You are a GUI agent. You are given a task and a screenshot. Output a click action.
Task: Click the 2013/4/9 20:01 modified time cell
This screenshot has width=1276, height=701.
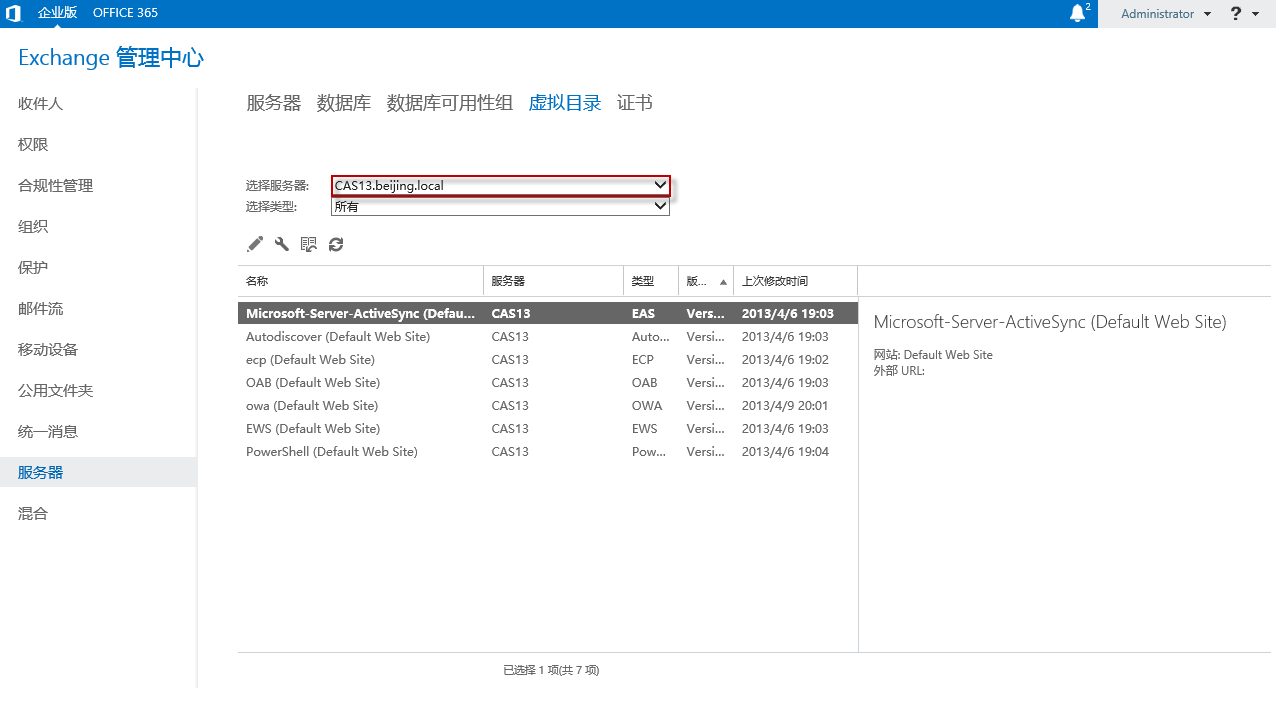click(785, 406)
